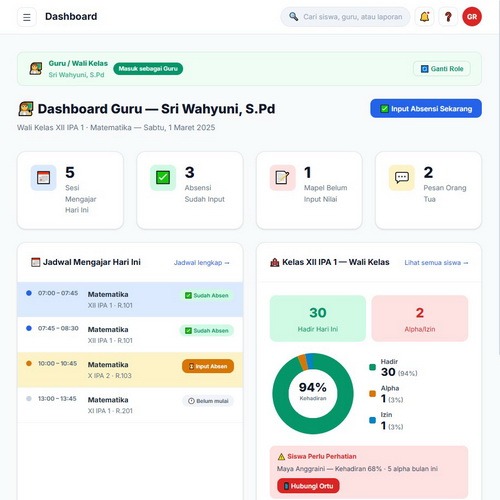Select the XI IPA 1 - R.201 class text
The height and width of the screenshot is (500, 500).
tap(110, 411)
